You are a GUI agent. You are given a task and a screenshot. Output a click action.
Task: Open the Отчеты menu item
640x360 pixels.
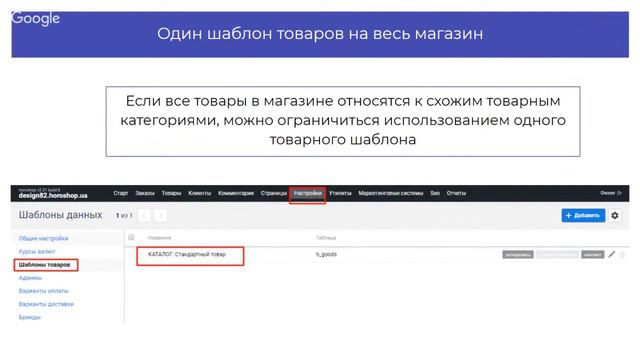point(456,193)
